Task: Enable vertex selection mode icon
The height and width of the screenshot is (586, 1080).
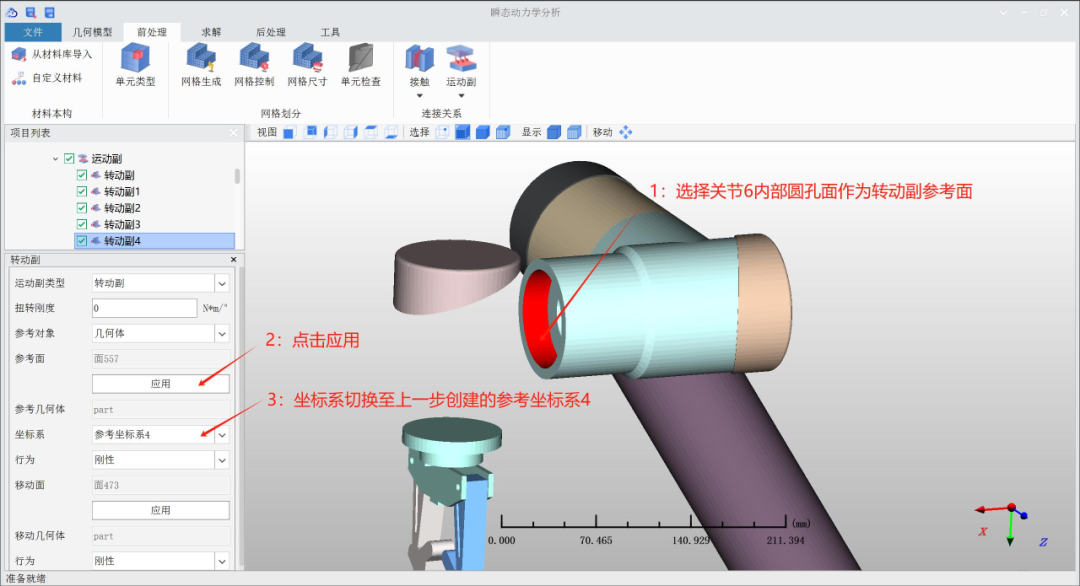Action: (x=442, y=132)
